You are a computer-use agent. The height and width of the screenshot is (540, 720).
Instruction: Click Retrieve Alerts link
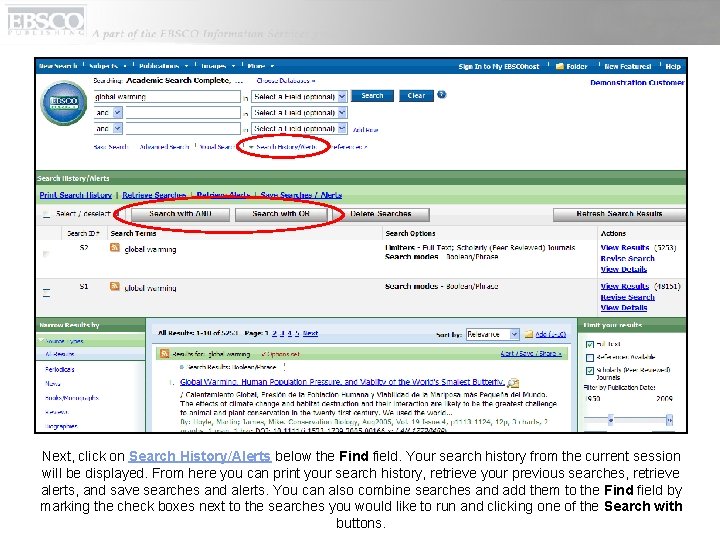[x=223, y=195]
